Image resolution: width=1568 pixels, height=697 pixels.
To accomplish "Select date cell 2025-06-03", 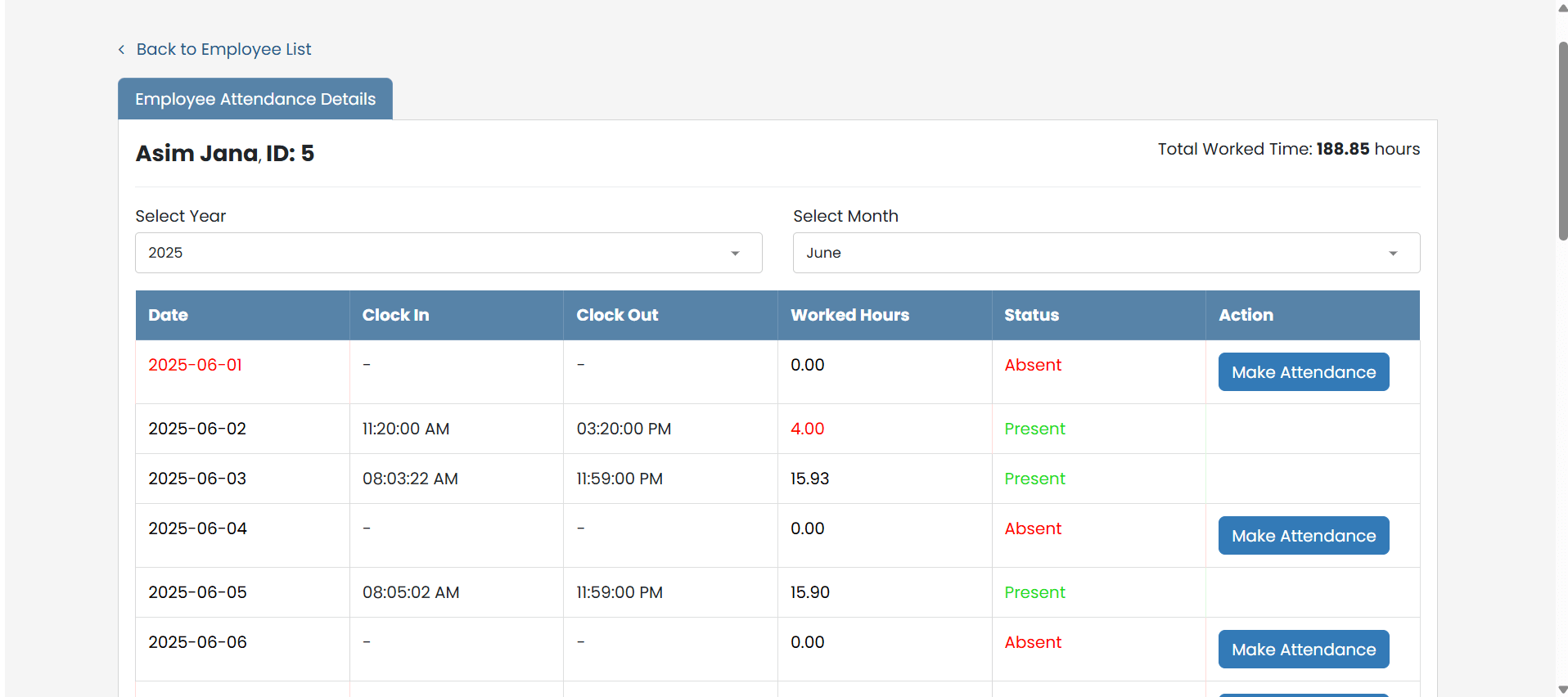I will click(197, 479).
